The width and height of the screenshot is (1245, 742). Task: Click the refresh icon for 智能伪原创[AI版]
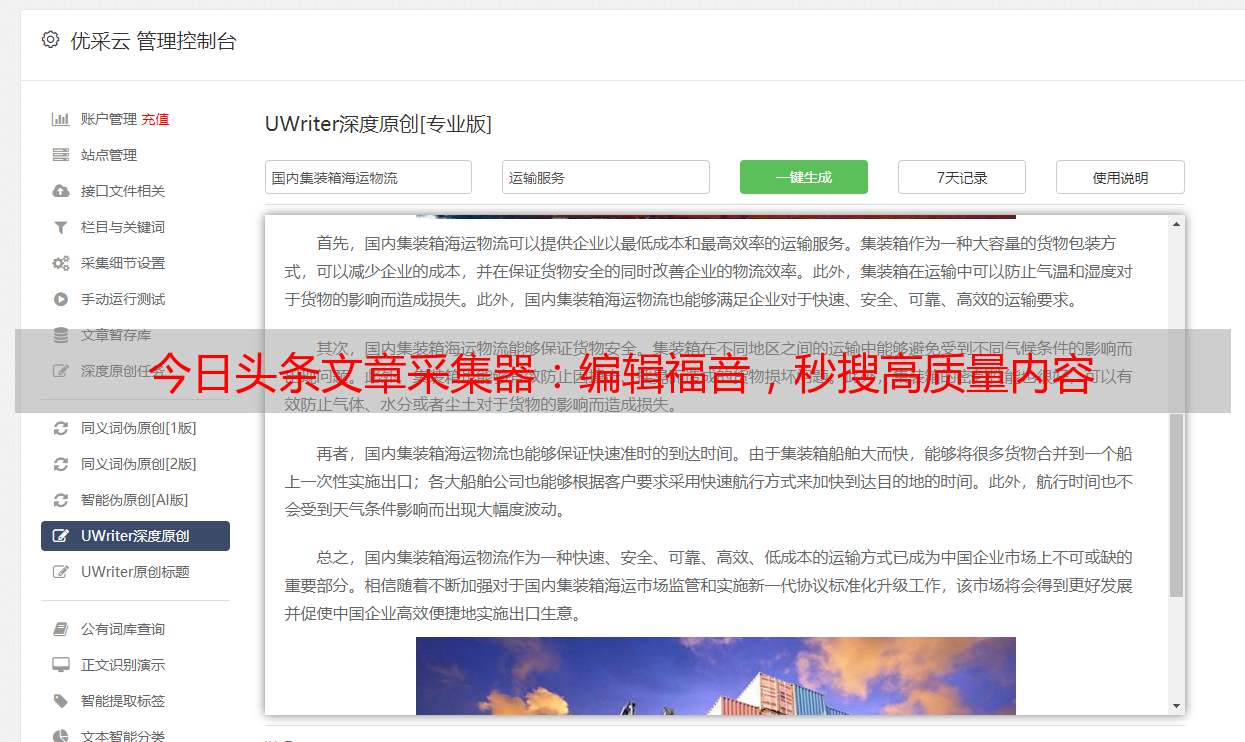point(61,500)
